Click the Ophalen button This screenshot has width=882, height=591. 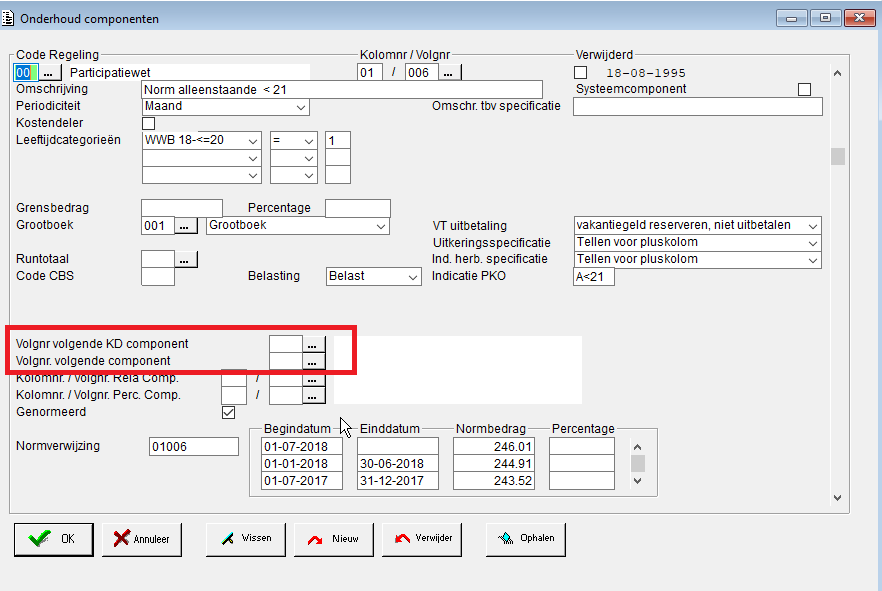(x=526, y=539)
